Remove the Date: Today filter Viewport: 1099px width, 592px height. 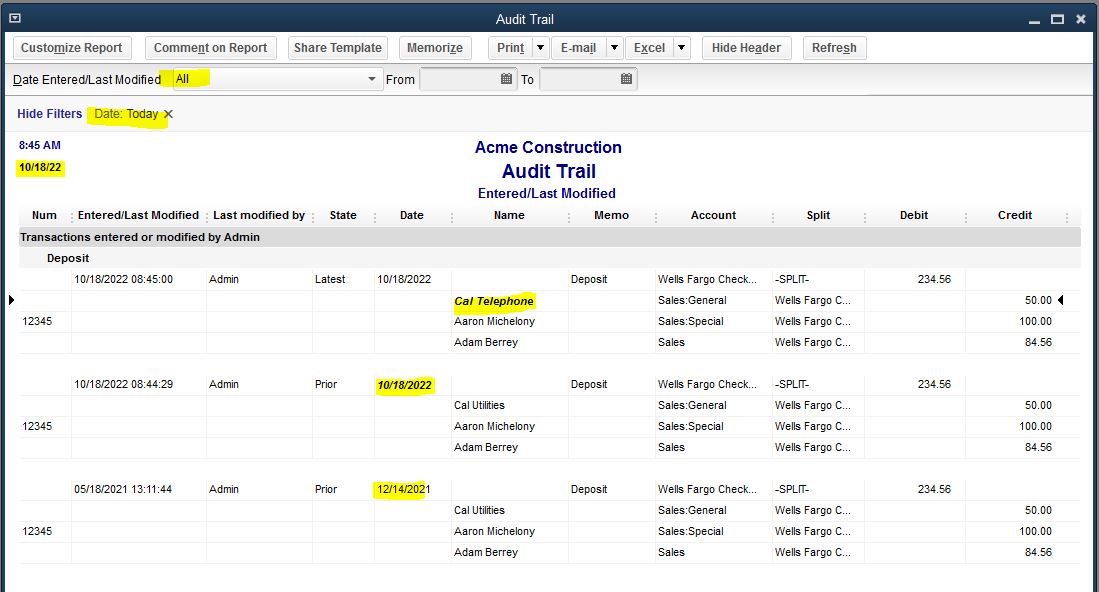167,114
